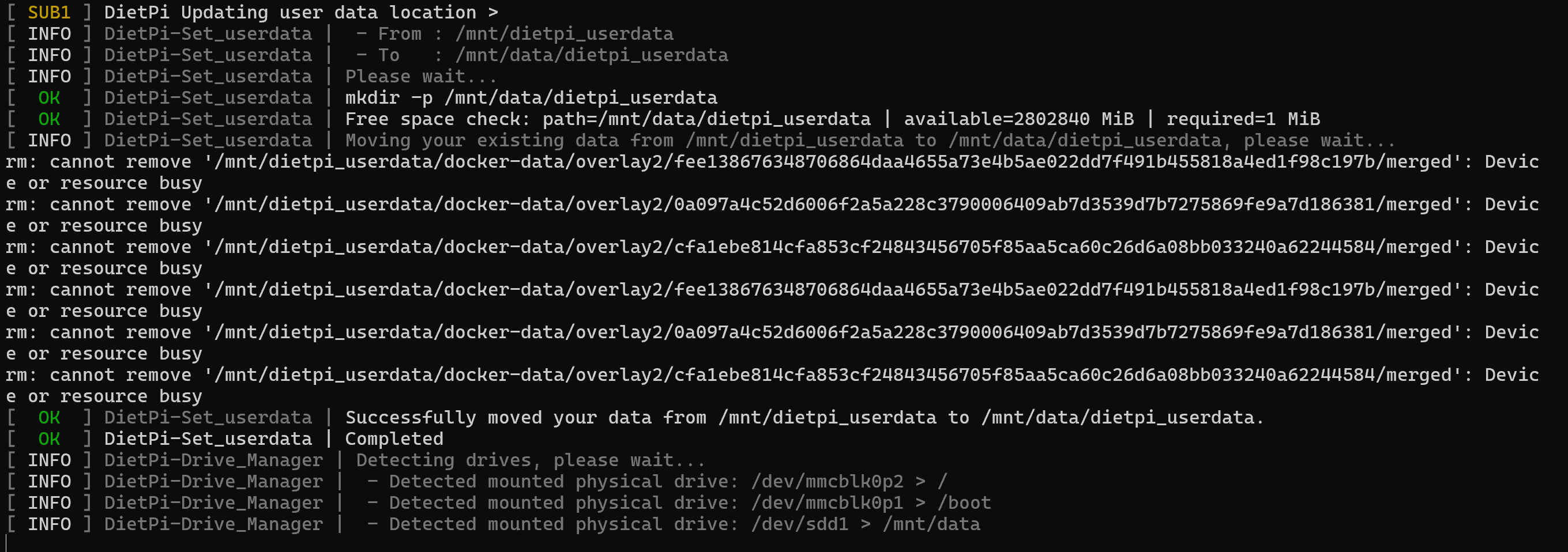Click the 'Successfully moved your data' message
The width and height of the screenshot is (1568, 552).
point(804,417)
